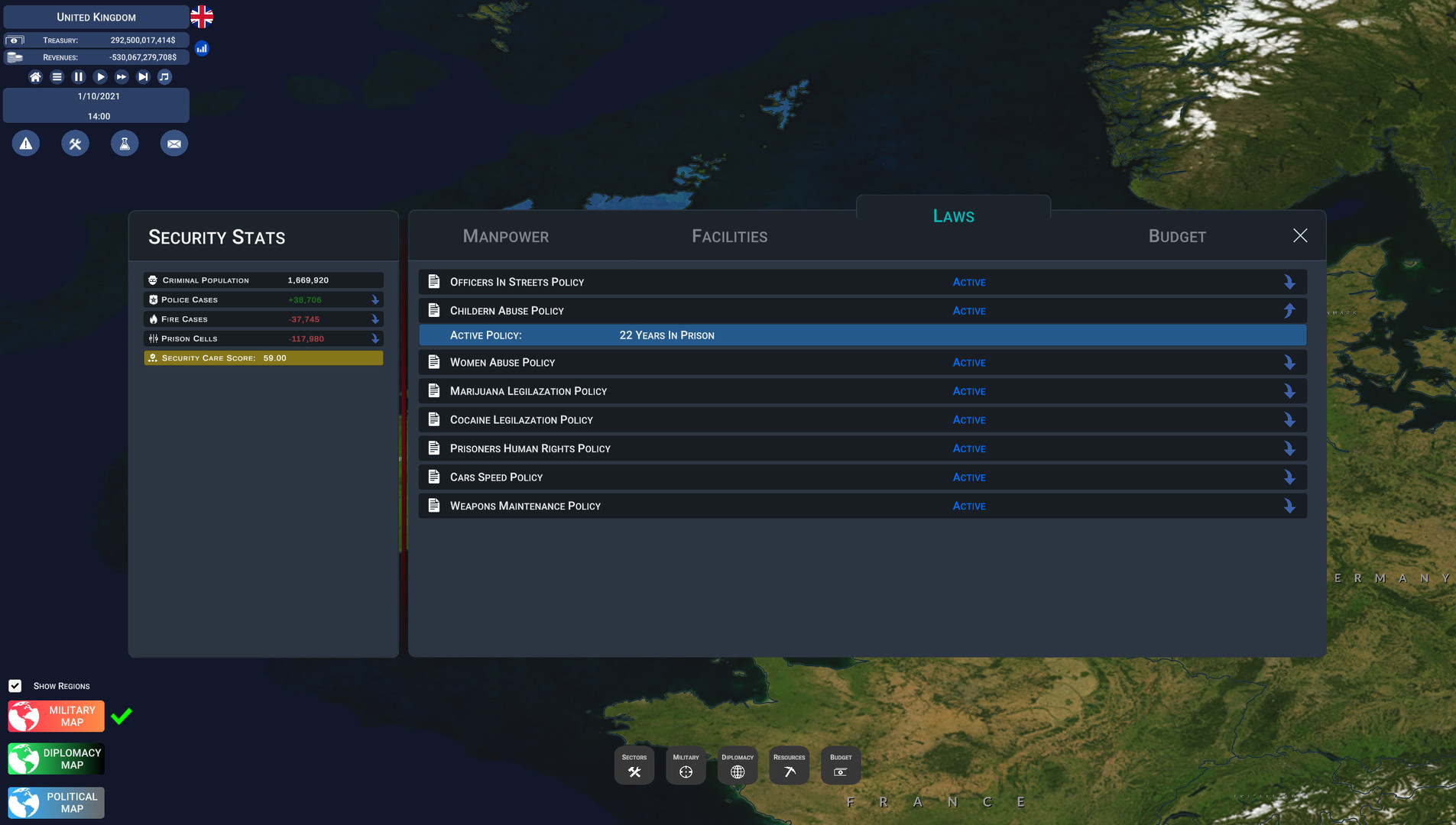Collapse the Childern Abuse Policy row
The width and height of the screenshot is (1456, 825).
click(1289, 310)
